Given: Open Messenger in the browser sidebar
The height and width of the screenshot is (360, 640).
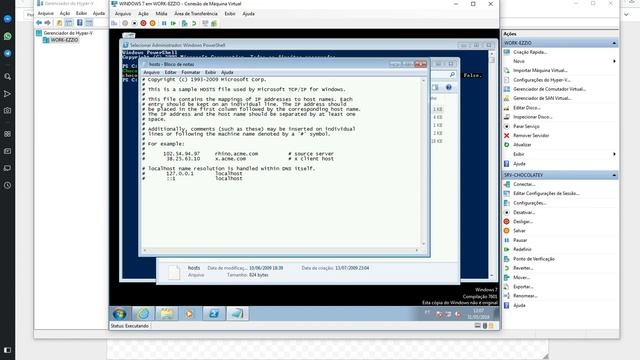Looking at the screenshot, I should [x=7, y=19].
